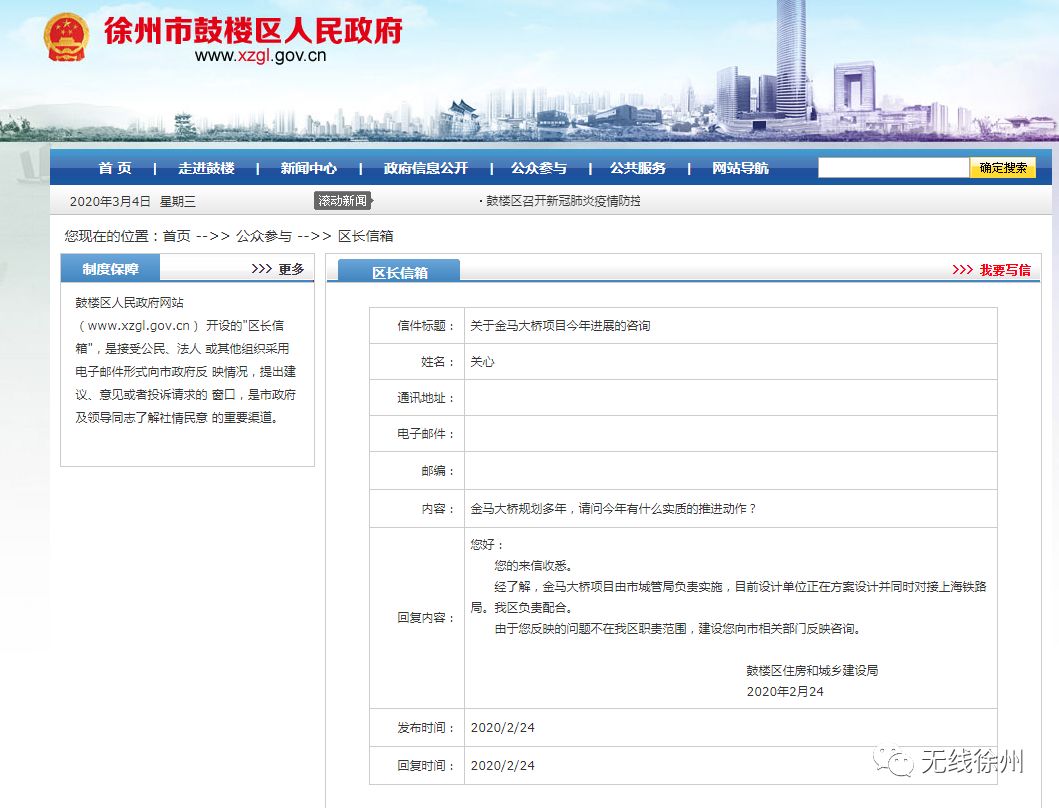The height and width of the screenshot is (808, 1059).
Task: Click the 我要写信 link
Action: (x=991, y=270)
